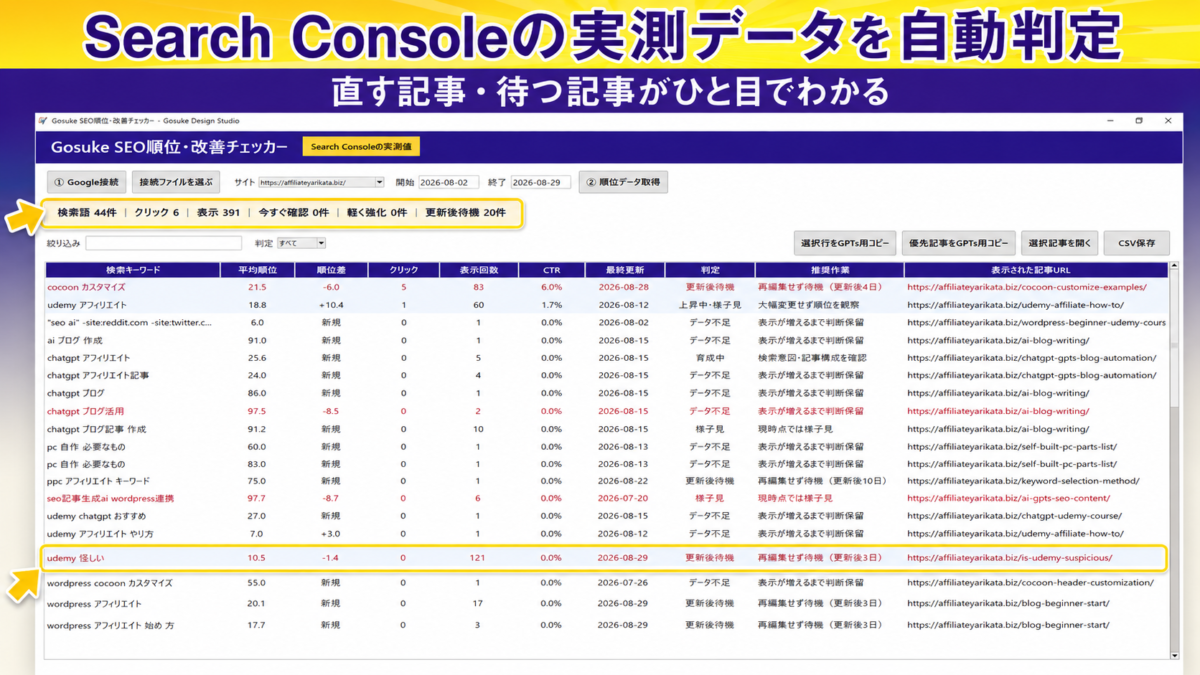Screen dimensions: 1200x675
Task: Click Search Consoleの実測値 yellow label
Action: 361,147
